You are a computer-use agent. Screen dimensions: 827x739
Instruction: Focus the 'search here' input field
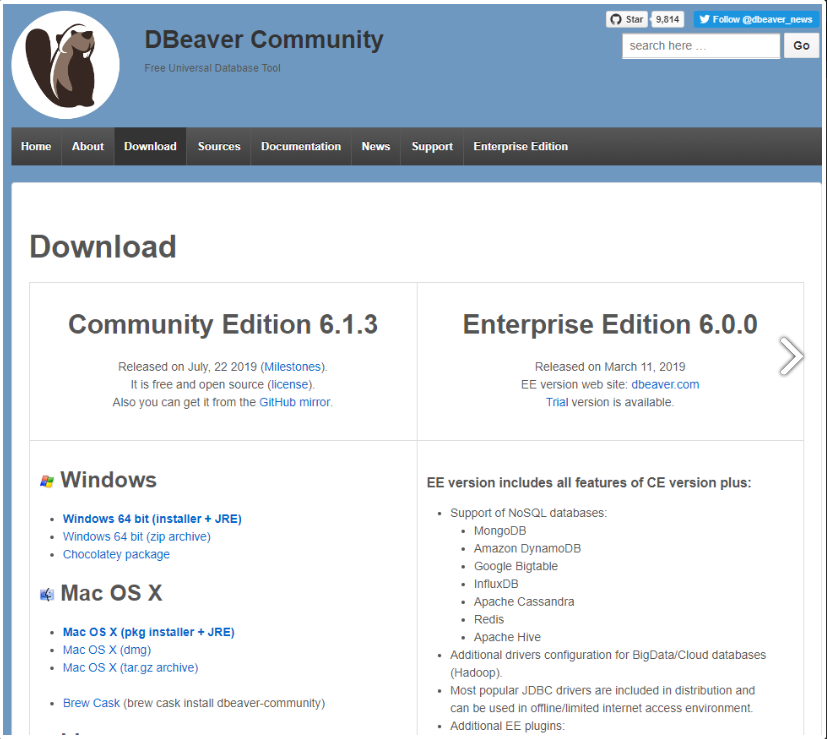click(x=700, y=46)
